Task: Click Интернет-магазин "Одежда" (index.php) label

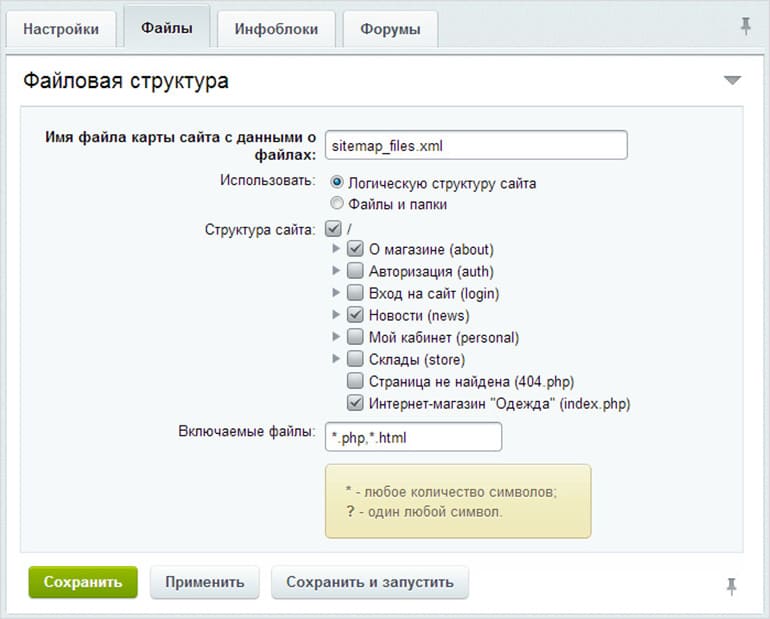Action: tap(499, 404)
